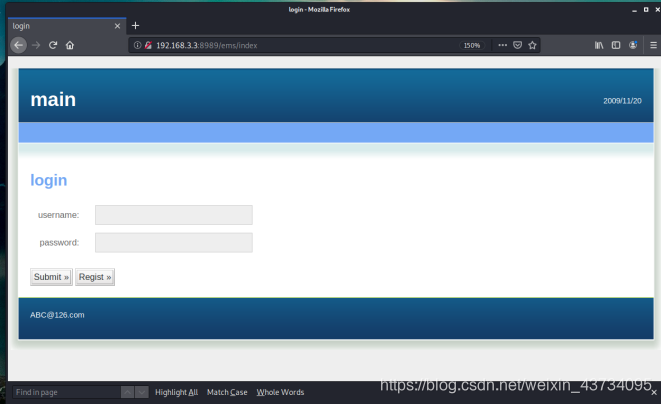662x404 pixels.
Task: Click the Regist button
Action: pos(95,277)
